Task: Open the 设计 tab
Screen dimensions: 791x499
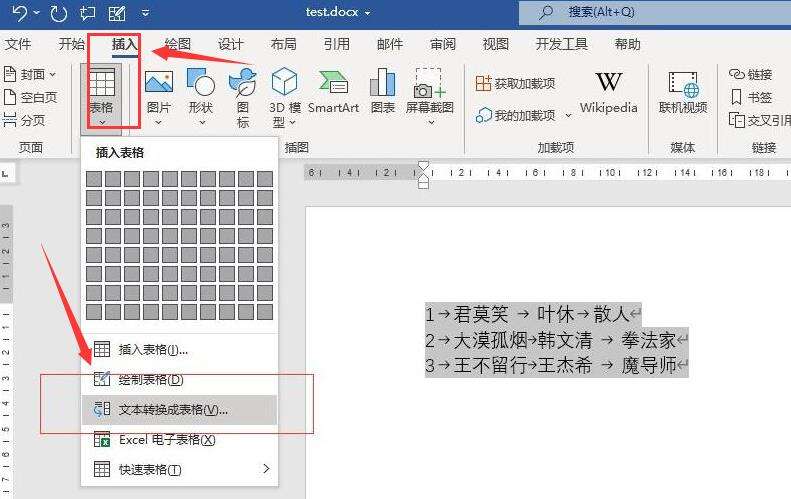Action: coord(231,44)
